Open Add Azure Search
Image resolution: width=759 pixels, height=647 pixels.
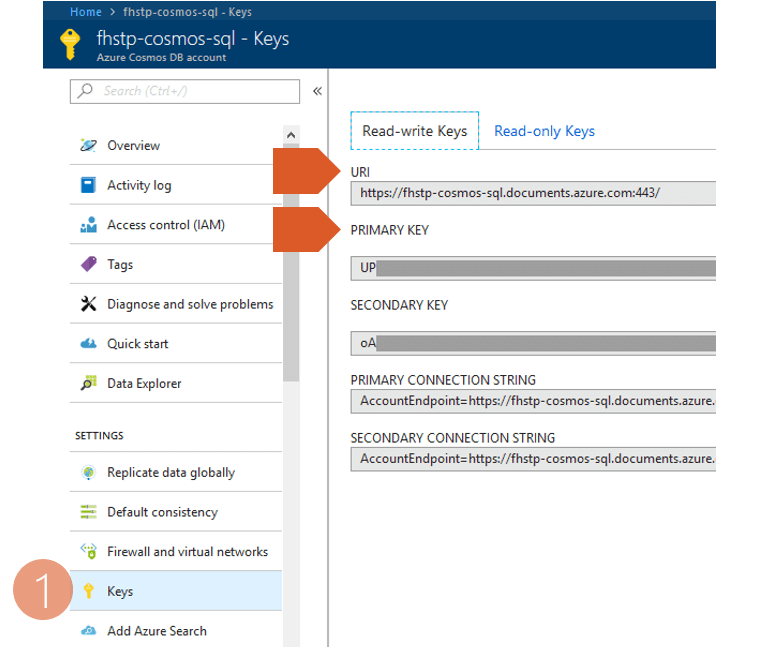point(176,630)
